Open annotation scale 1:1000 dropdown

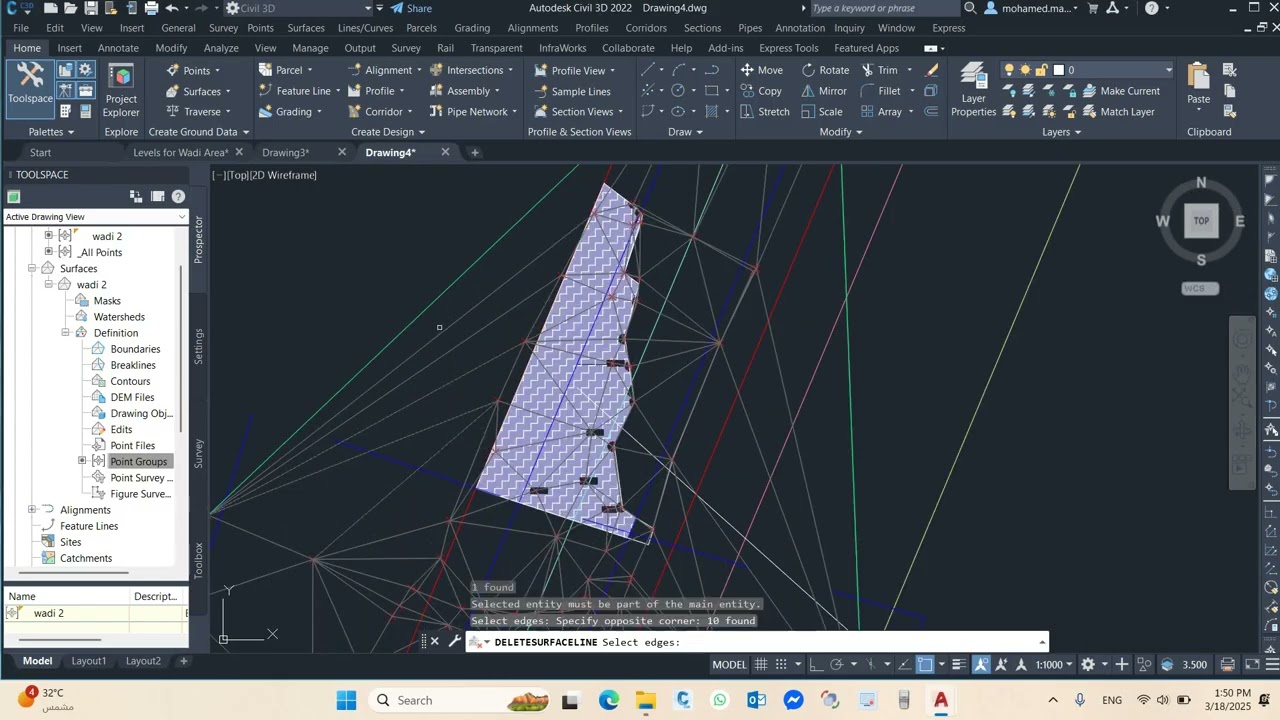coord(1054,665)
